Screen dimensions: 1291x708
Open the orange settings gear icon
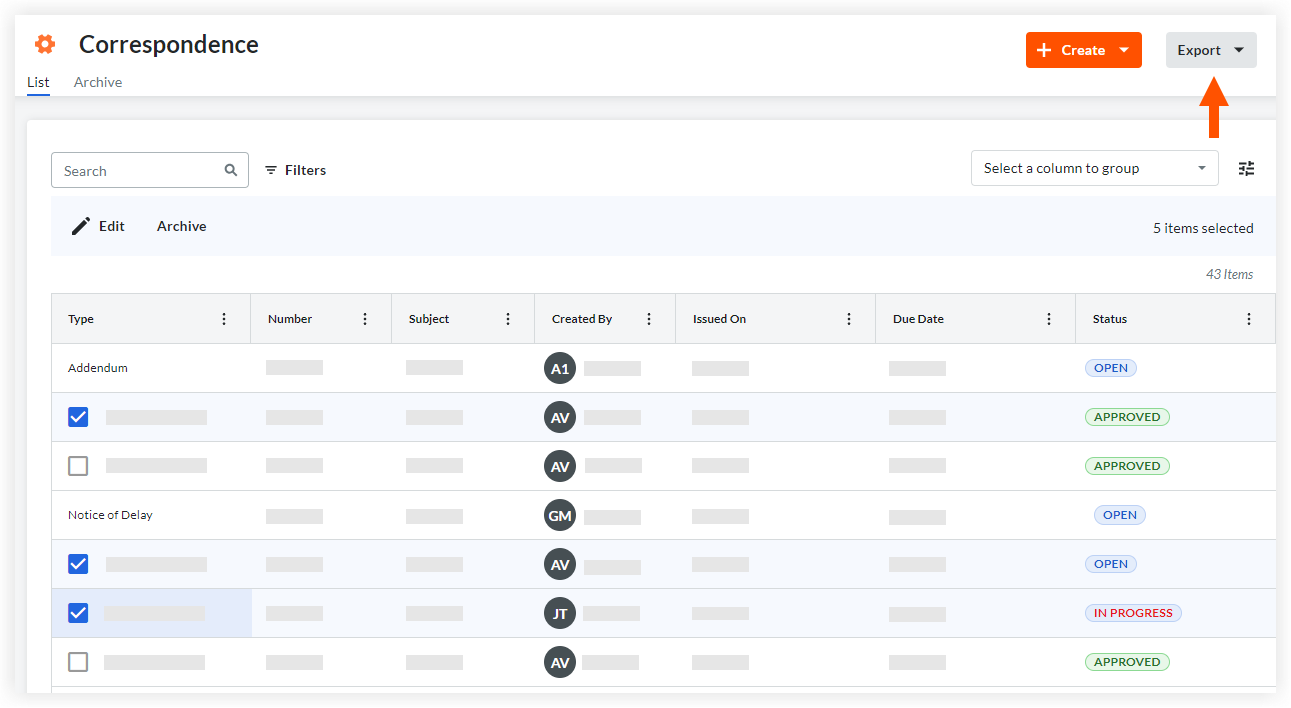(44, 44)
